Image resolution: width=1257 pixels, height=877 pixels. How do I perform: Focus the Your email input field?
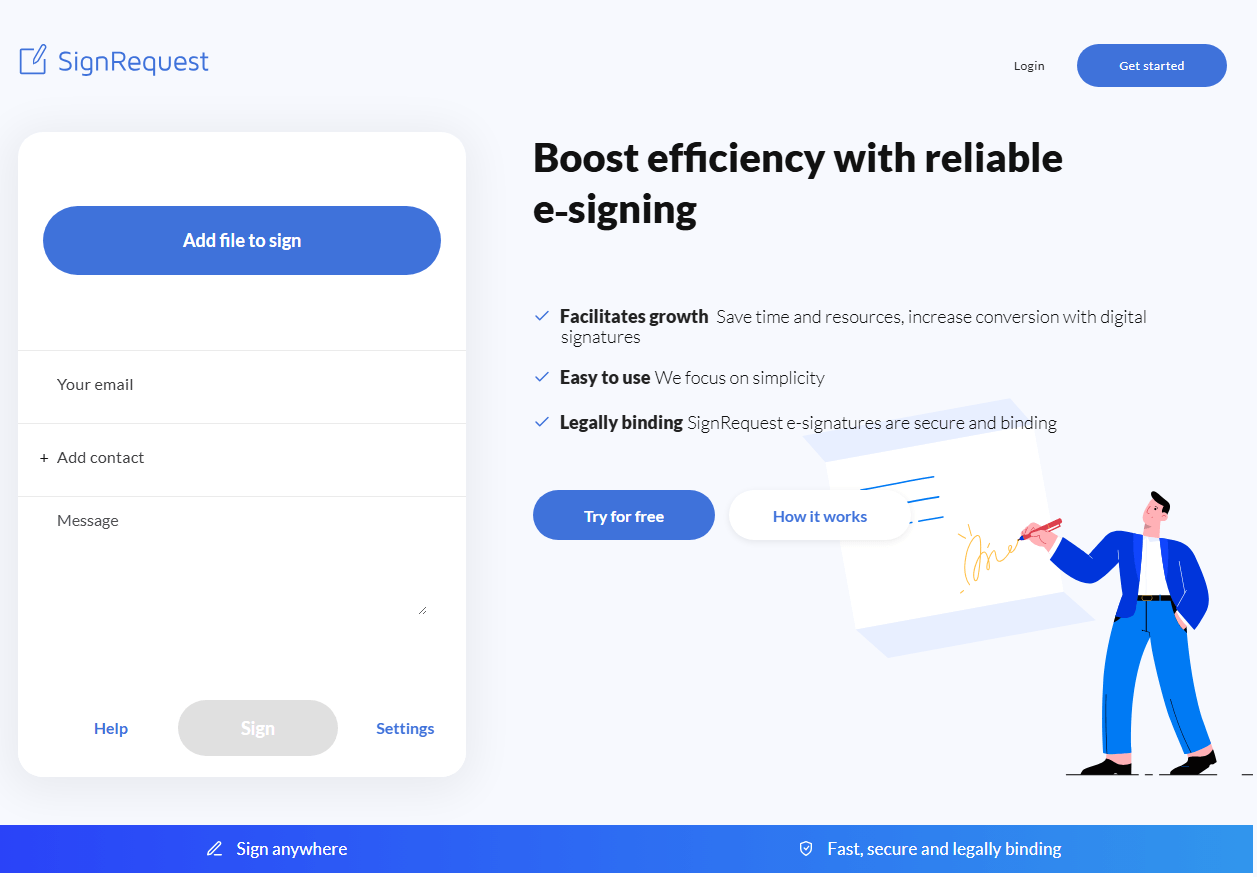242,385
